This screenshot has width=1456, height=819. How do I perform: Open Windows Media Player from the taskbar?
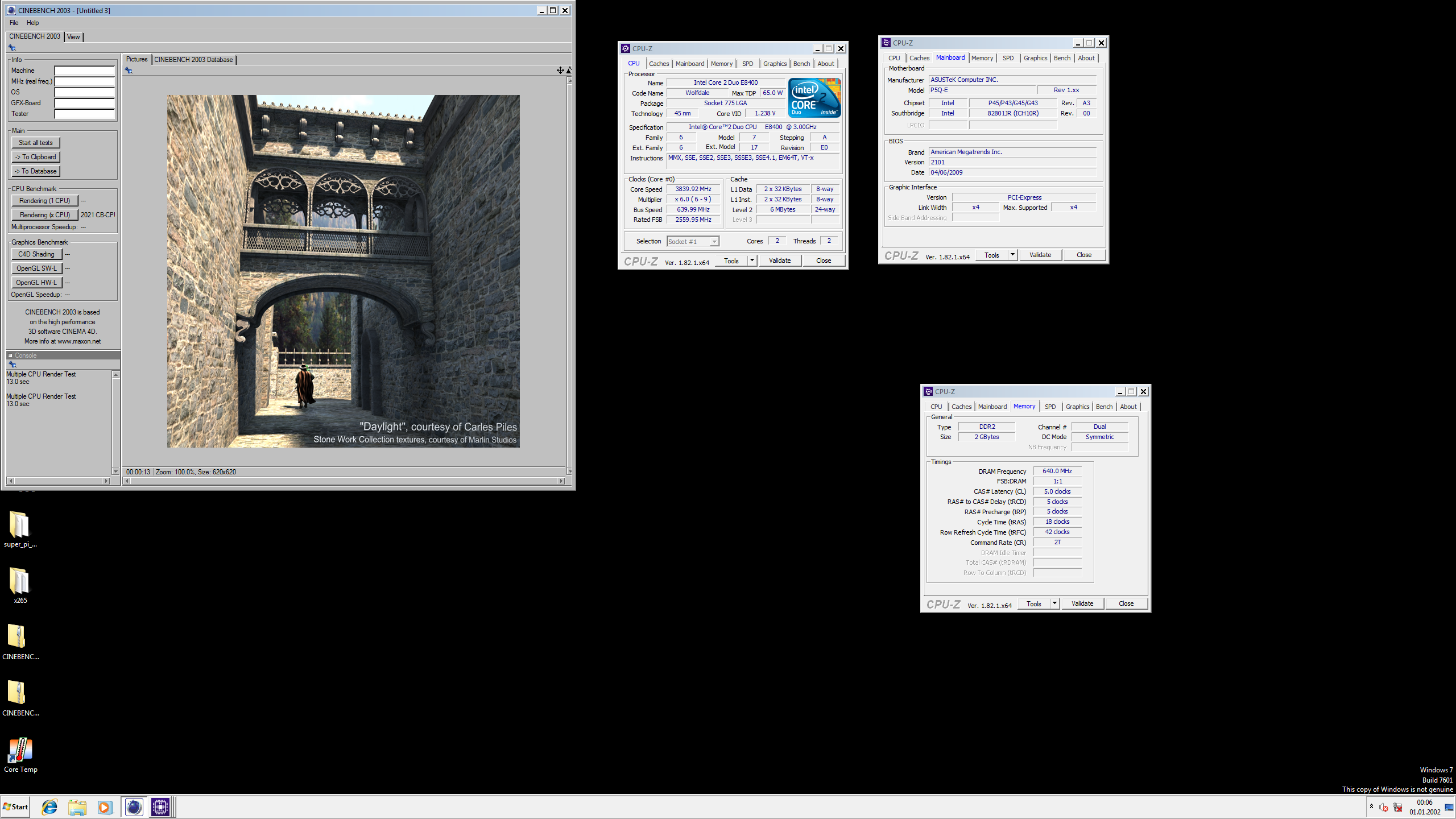pyautogui.click(x=104, y=807)
